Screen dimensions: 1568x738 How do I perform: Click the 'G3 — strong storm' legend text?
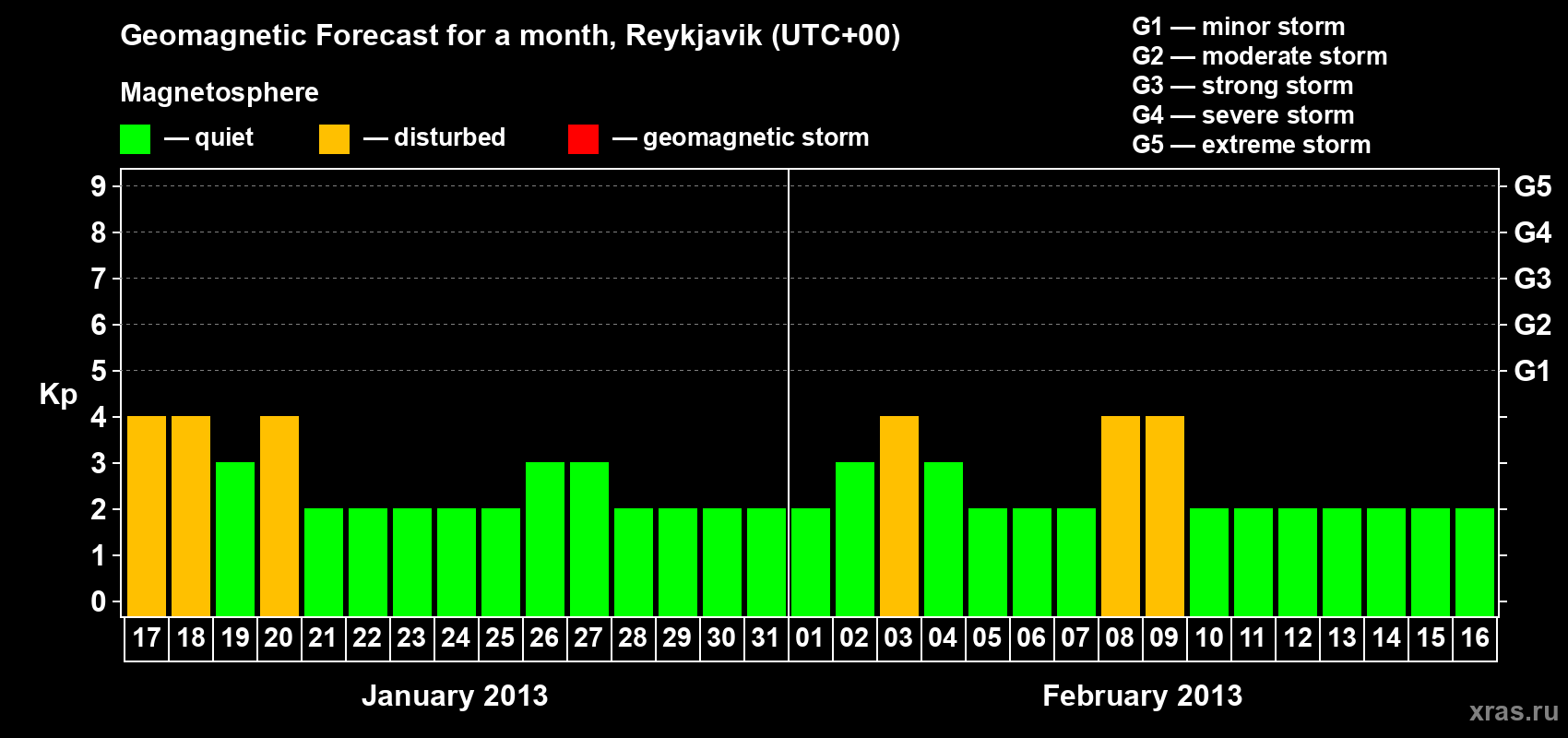click(x=1243, y=86)
